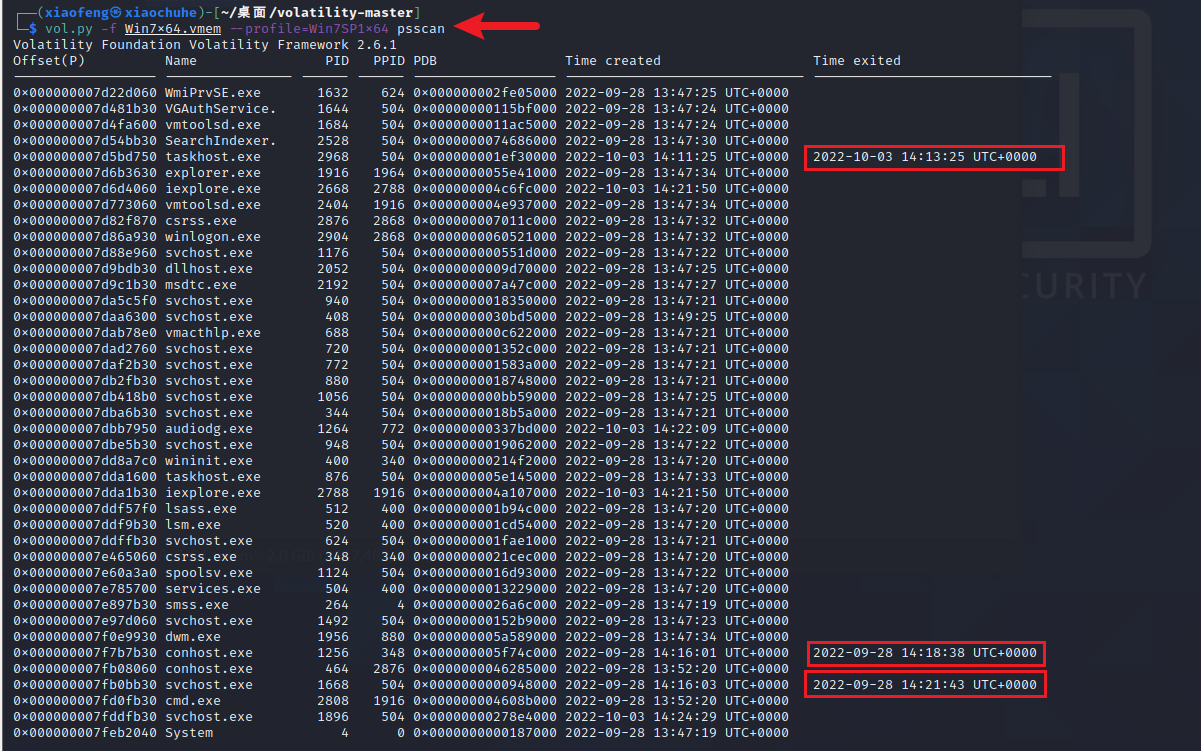
Task: Click csrss.exe row with PID 2876
Action: (x=401, y=221)
